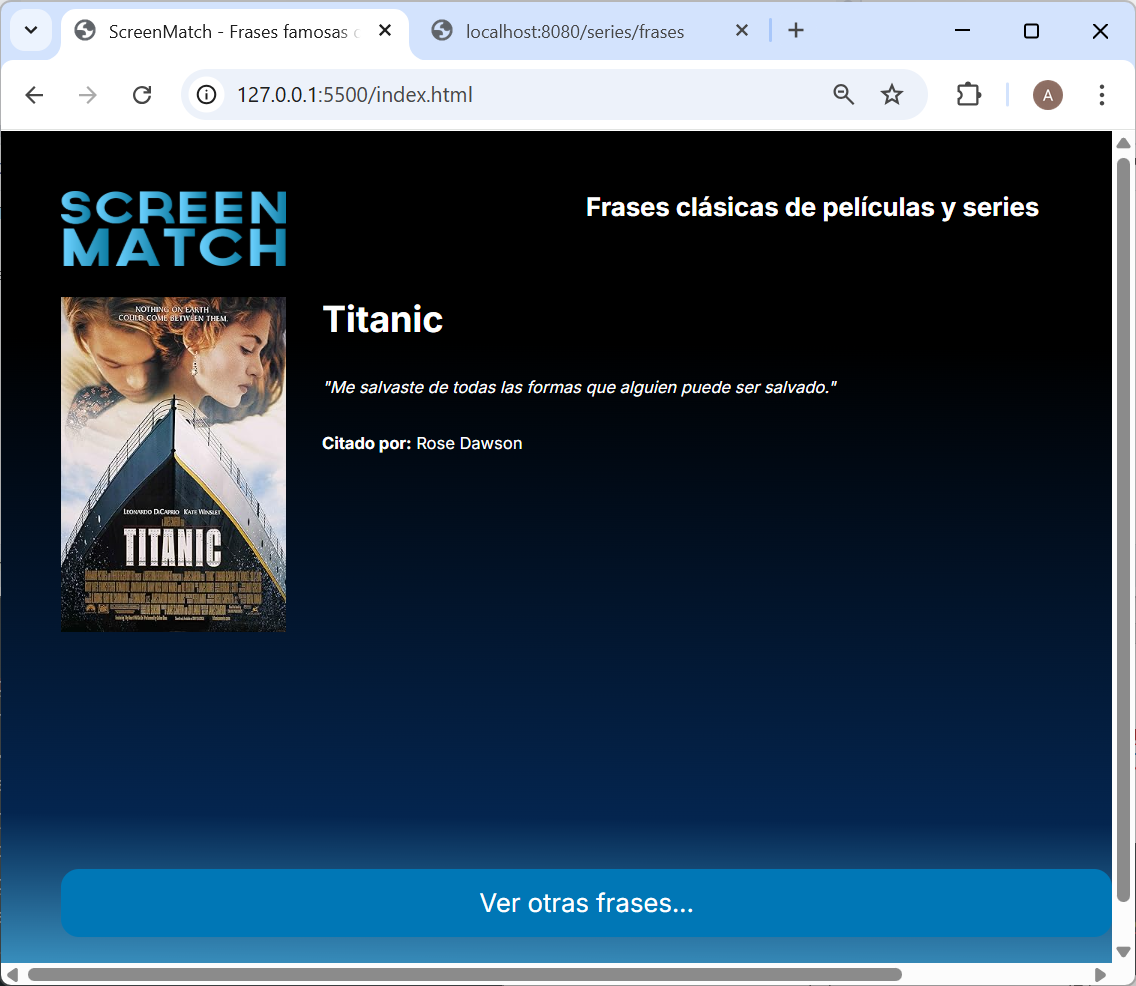Click the Titanic movie poster
The width and height of the screenshot is (1136, 986).
(173, 464)
